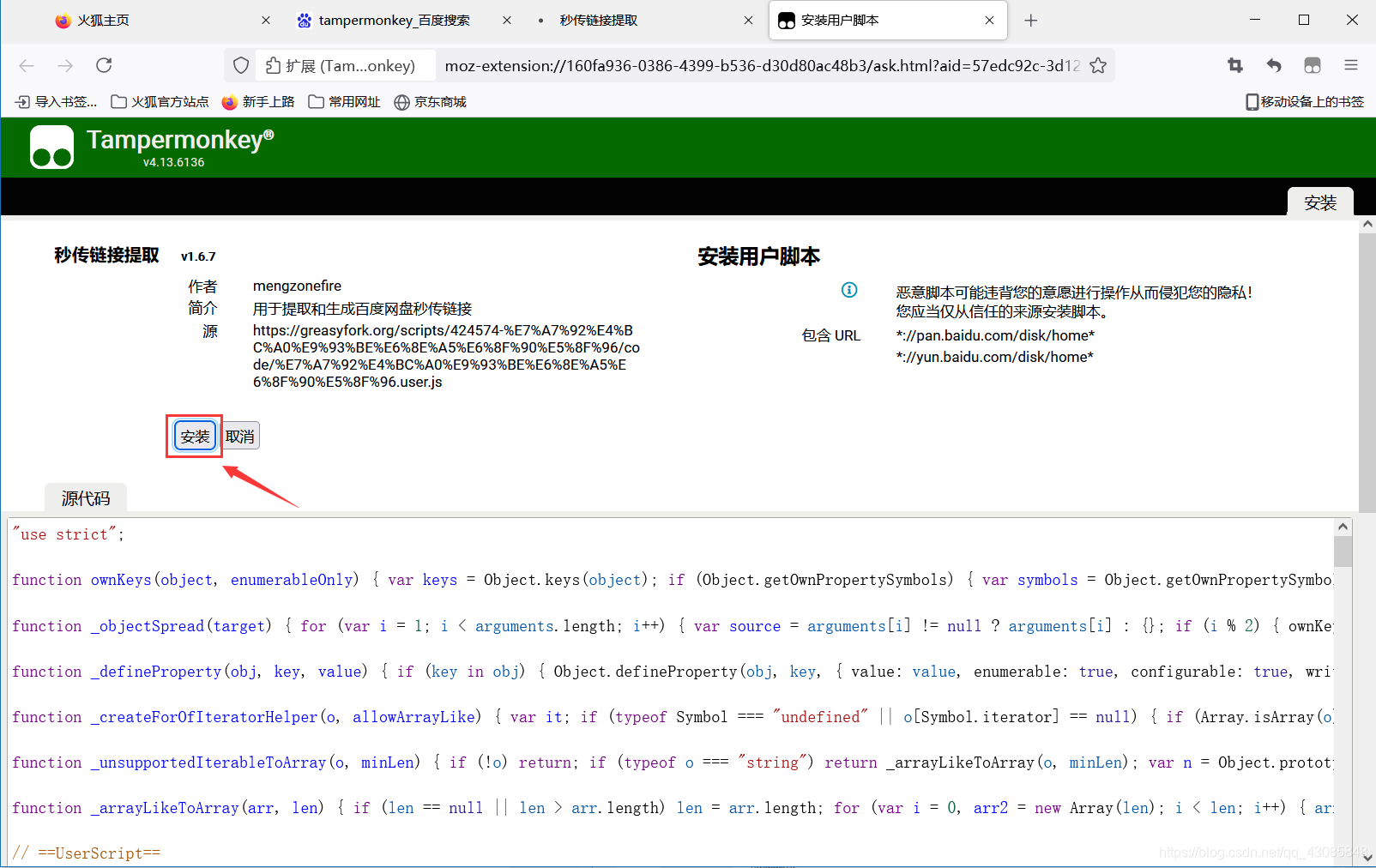Open 导入书签 bookmark item

[57, 102]
